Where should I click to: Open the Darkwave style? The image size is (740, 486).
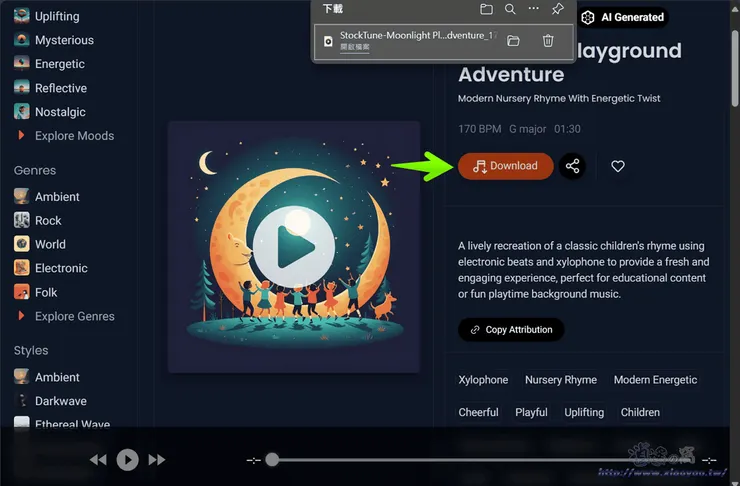(x=50, y=401)
